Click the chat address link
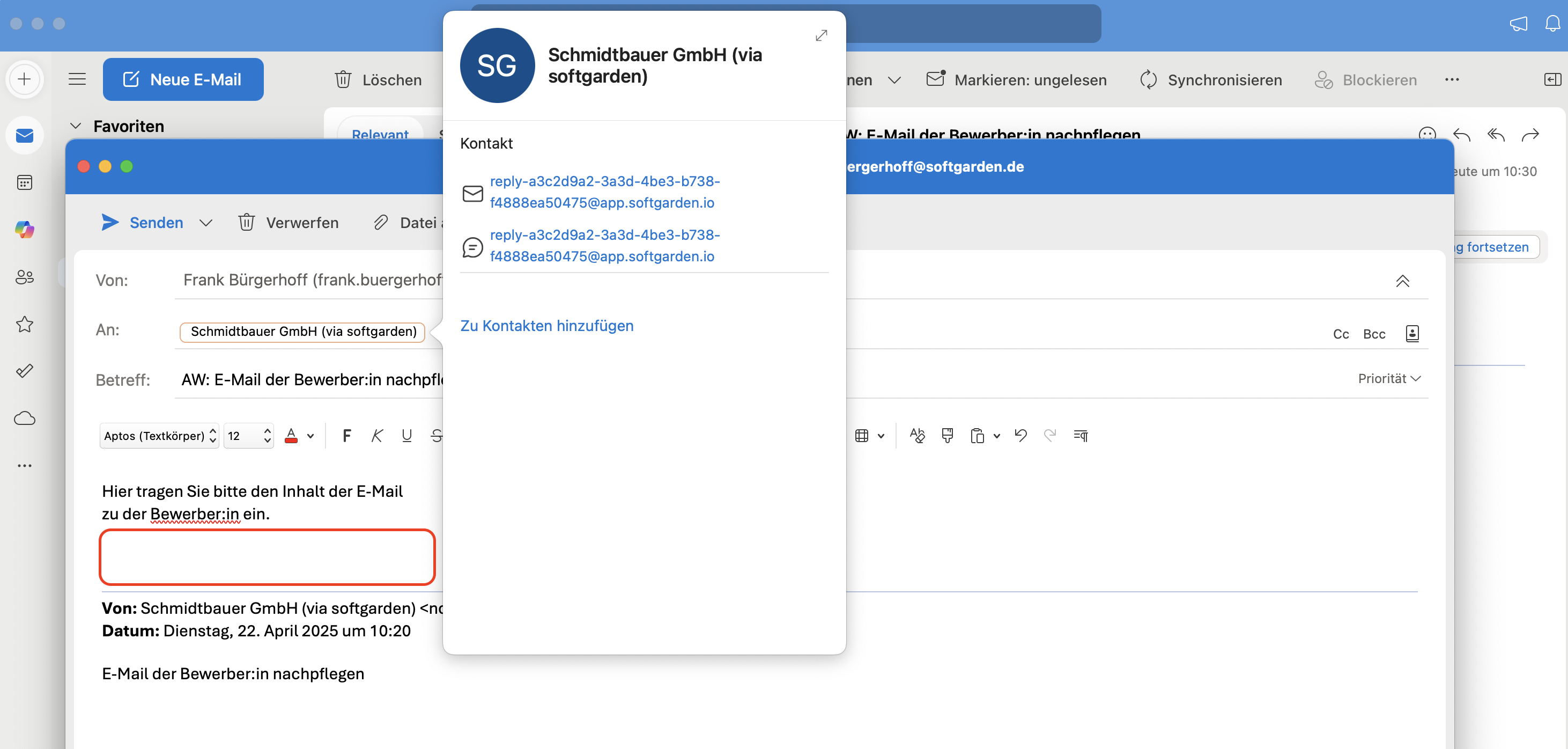The height and width of the screenshot is (749, 1568). (x=604, y=245)
